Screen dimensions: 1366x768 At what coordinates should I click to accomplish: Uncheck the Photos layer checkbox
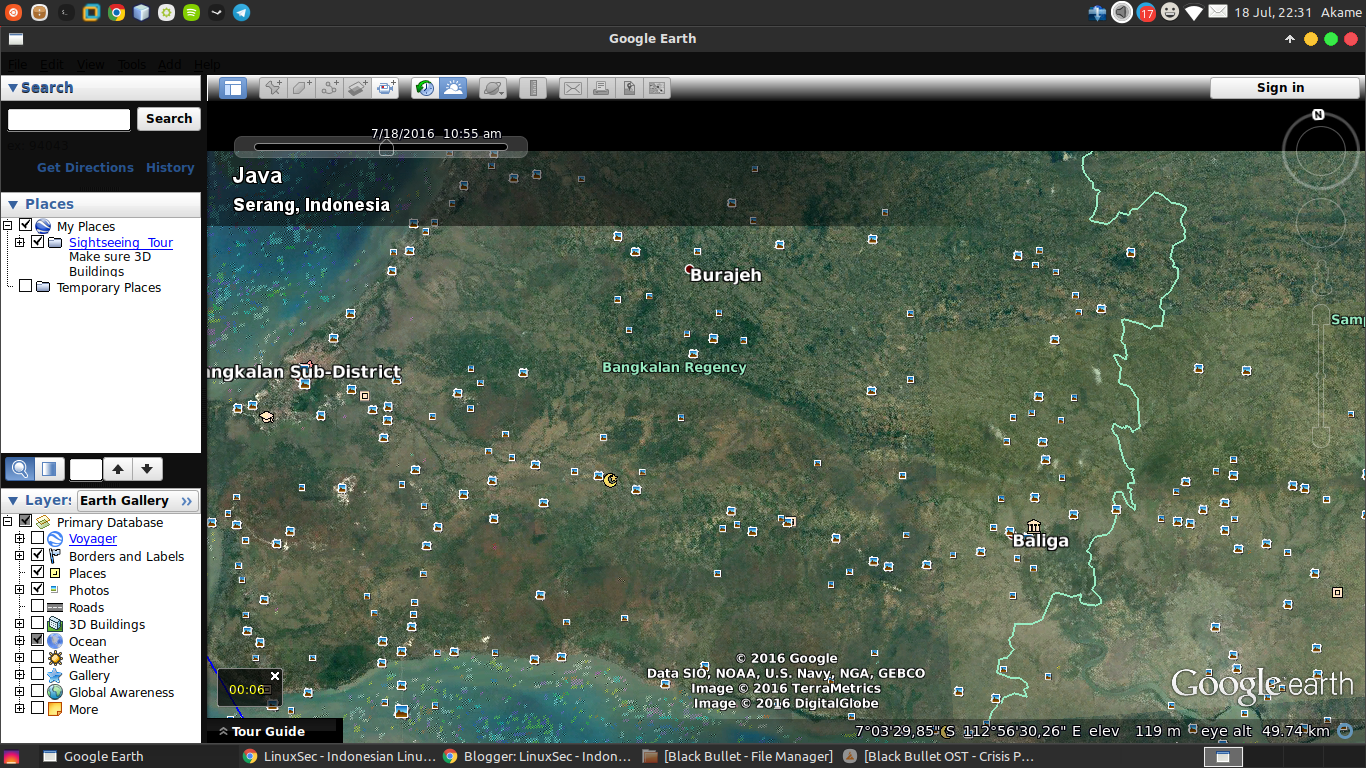pyautogui.click(x=38, y=589)
